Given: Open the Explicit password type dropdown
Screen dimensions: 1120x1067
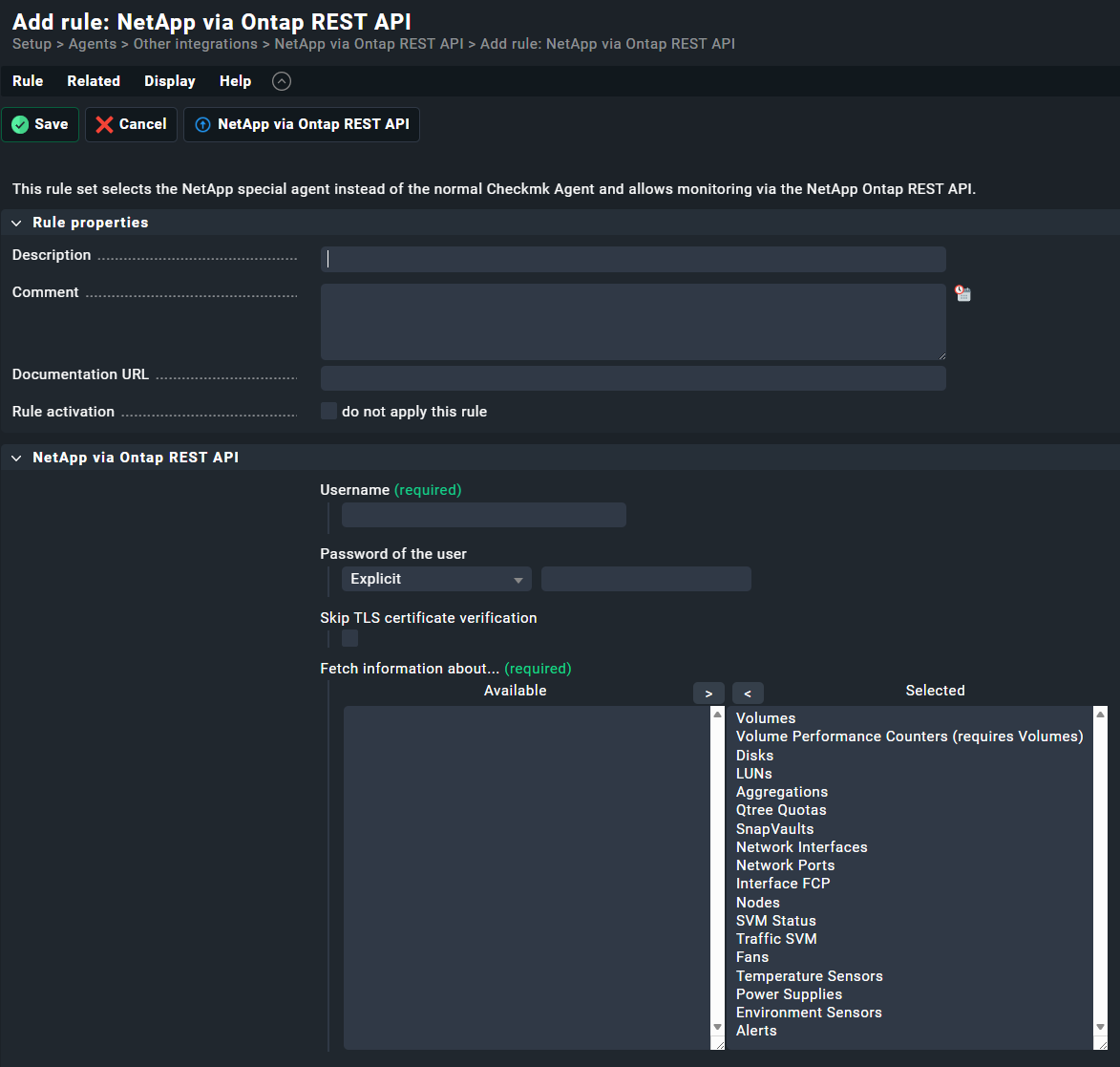Looking at the screenshot, I should click(436, 579).
